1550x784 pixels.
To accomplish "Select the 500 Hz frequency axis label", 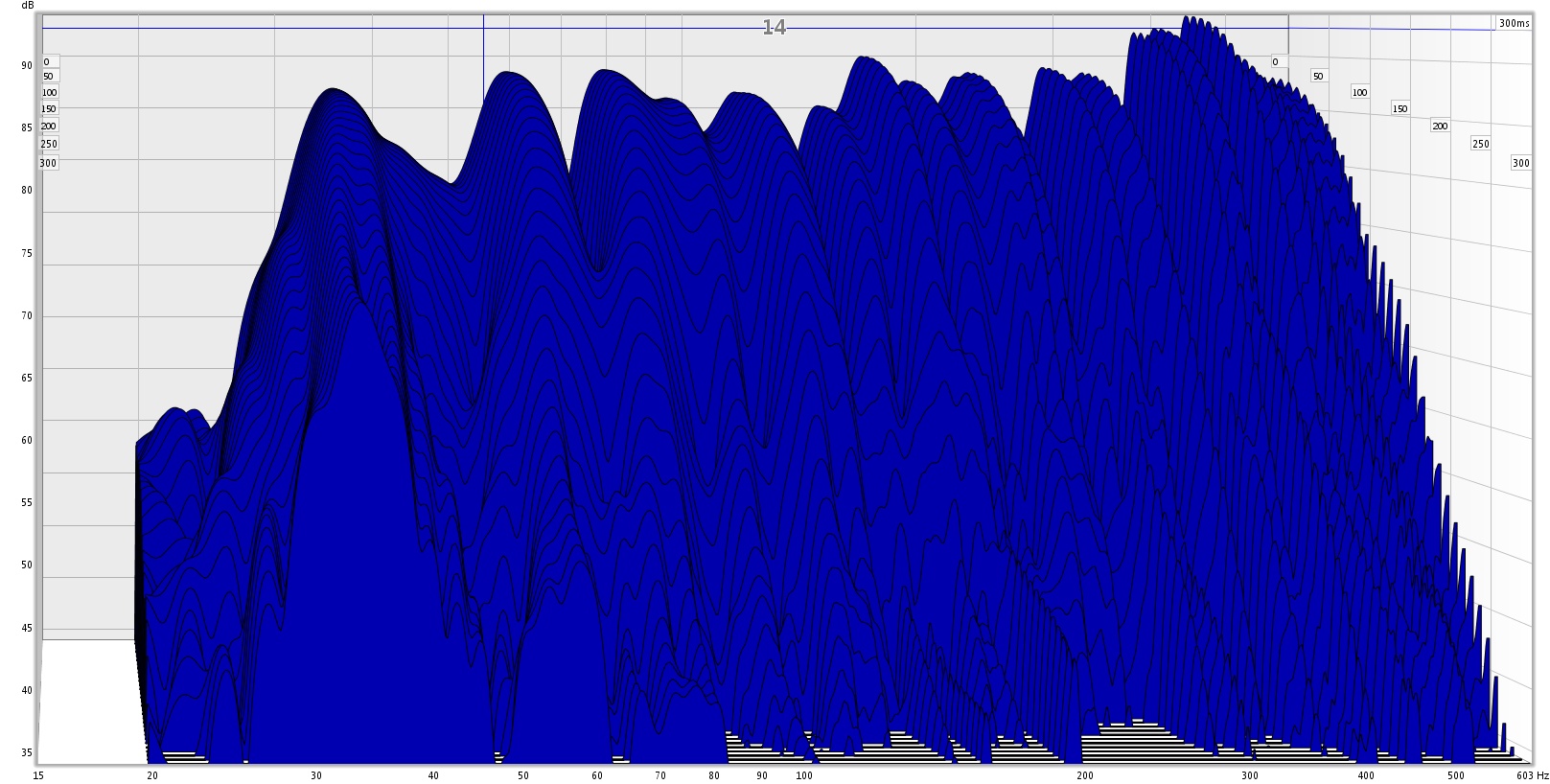I will pyautogui.click(x=1456, y=775).
